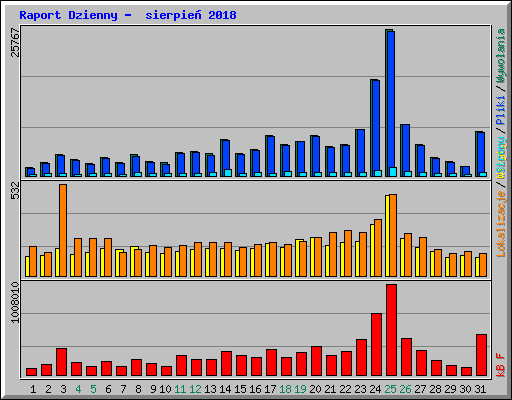
Task: Select the cyan bar for day 14
Action: [228, 173]
